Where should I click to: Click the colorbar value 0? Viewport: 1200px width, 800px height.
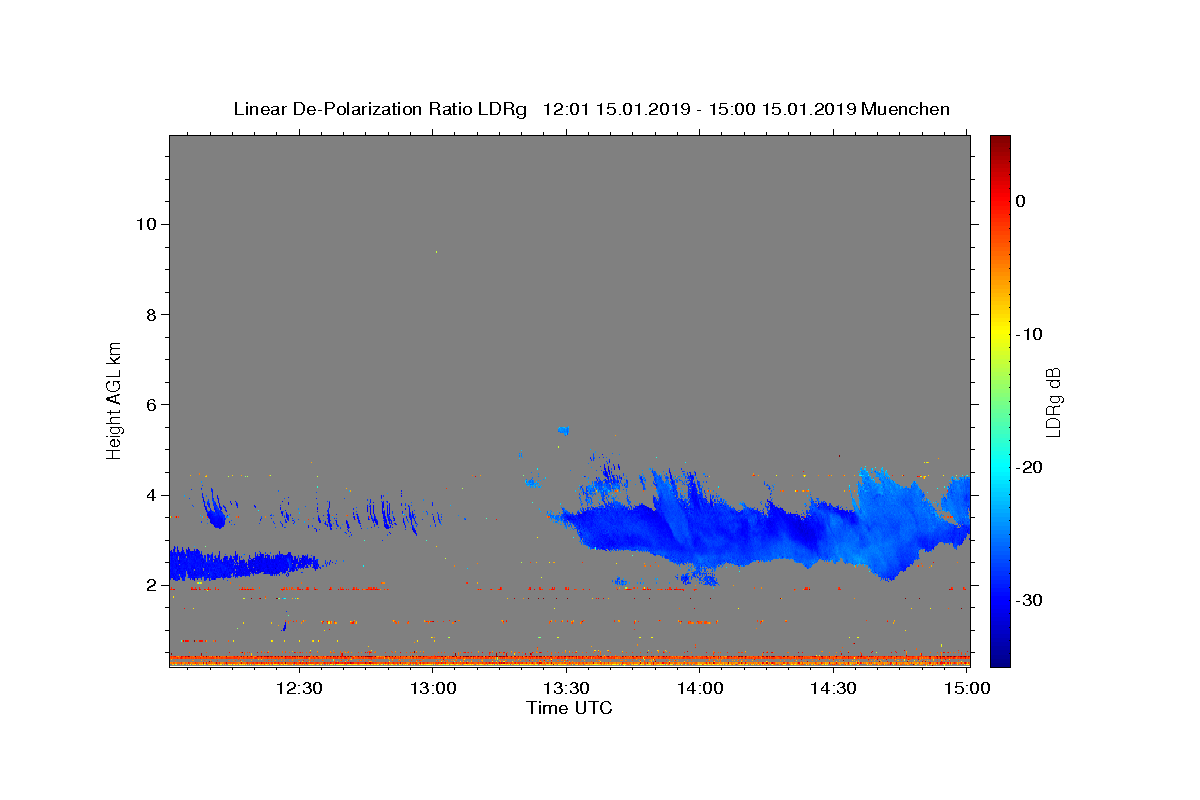point(1021,201)
